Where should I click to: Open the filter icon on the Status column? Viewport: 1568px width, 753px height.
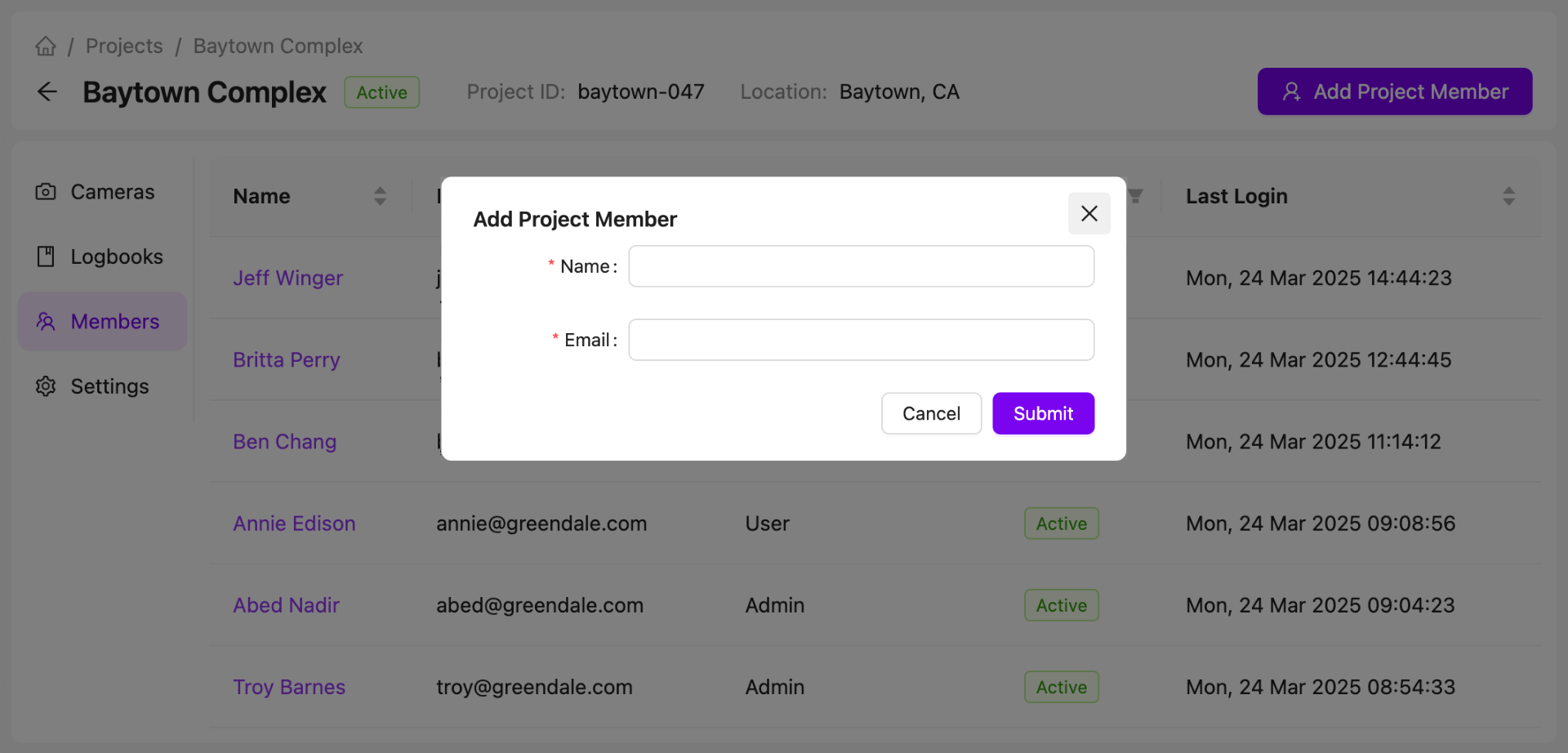(x=1135, y=196)
